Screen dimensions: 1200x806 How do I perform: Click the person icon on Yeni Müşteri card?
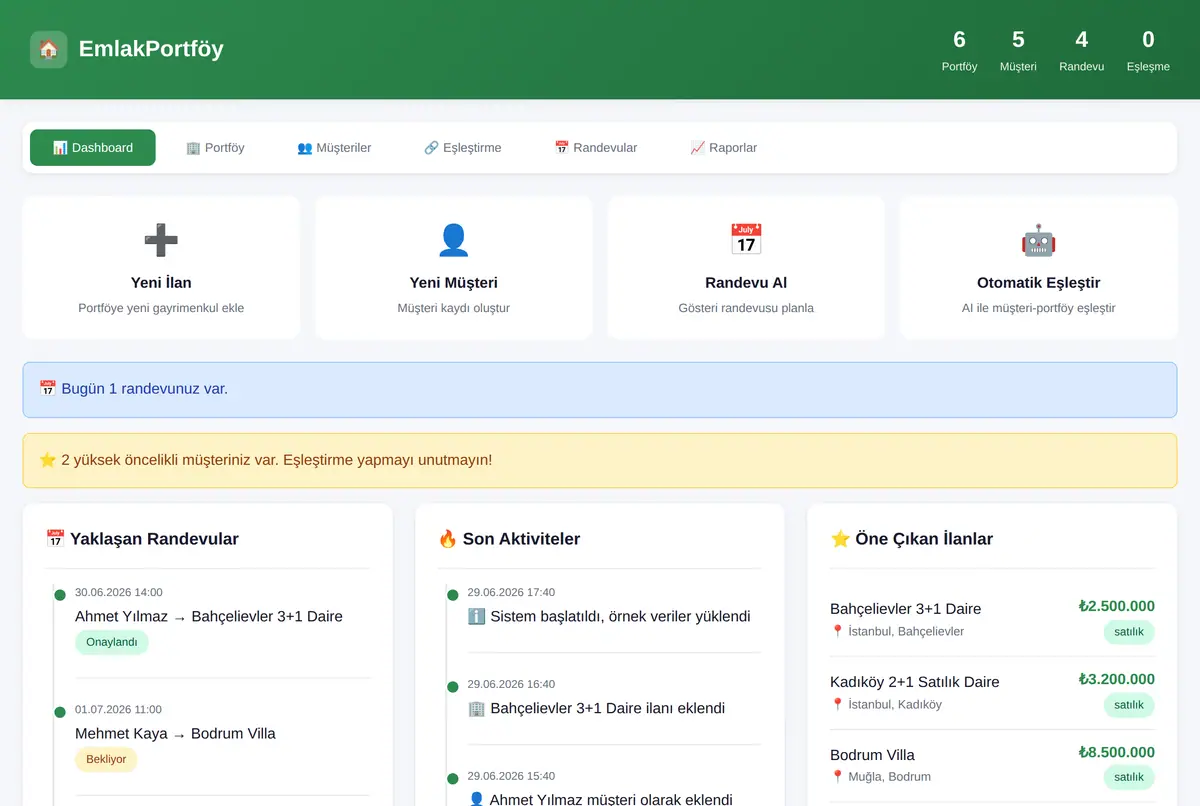[454, 240]
